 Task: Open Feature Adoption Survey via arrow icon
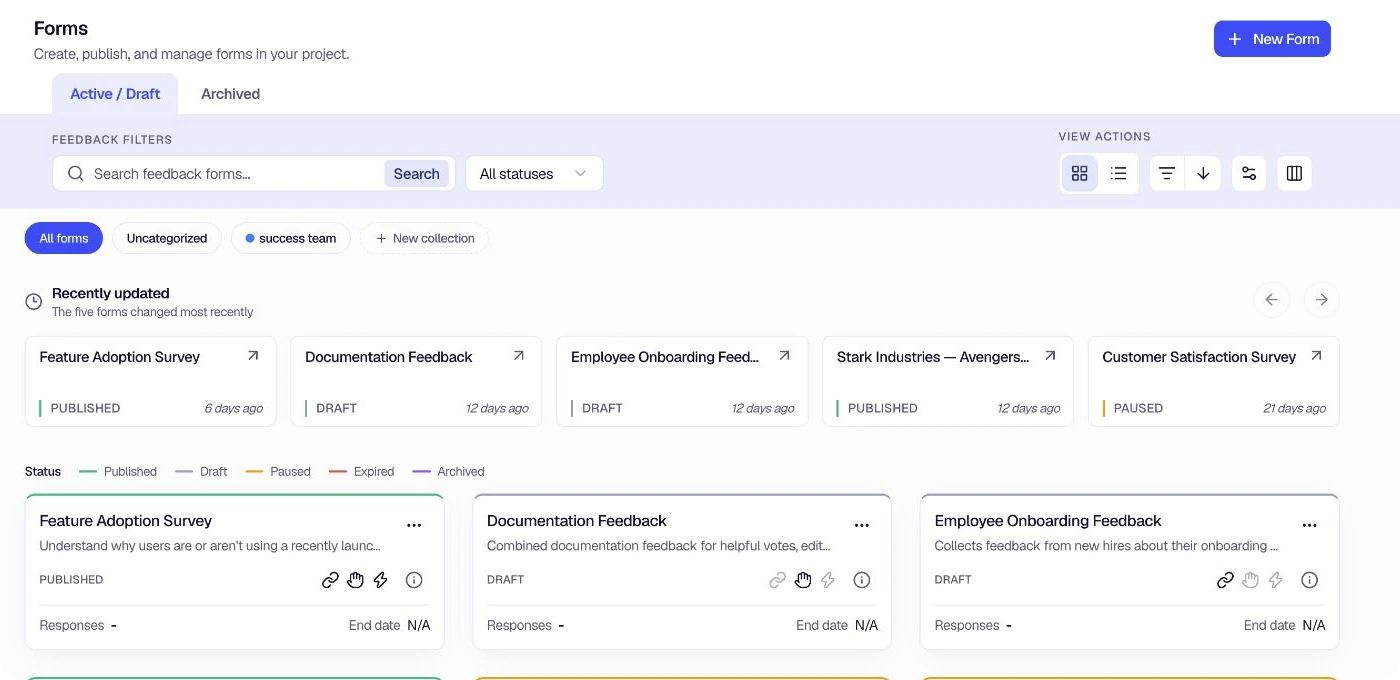tap(253, 355)
